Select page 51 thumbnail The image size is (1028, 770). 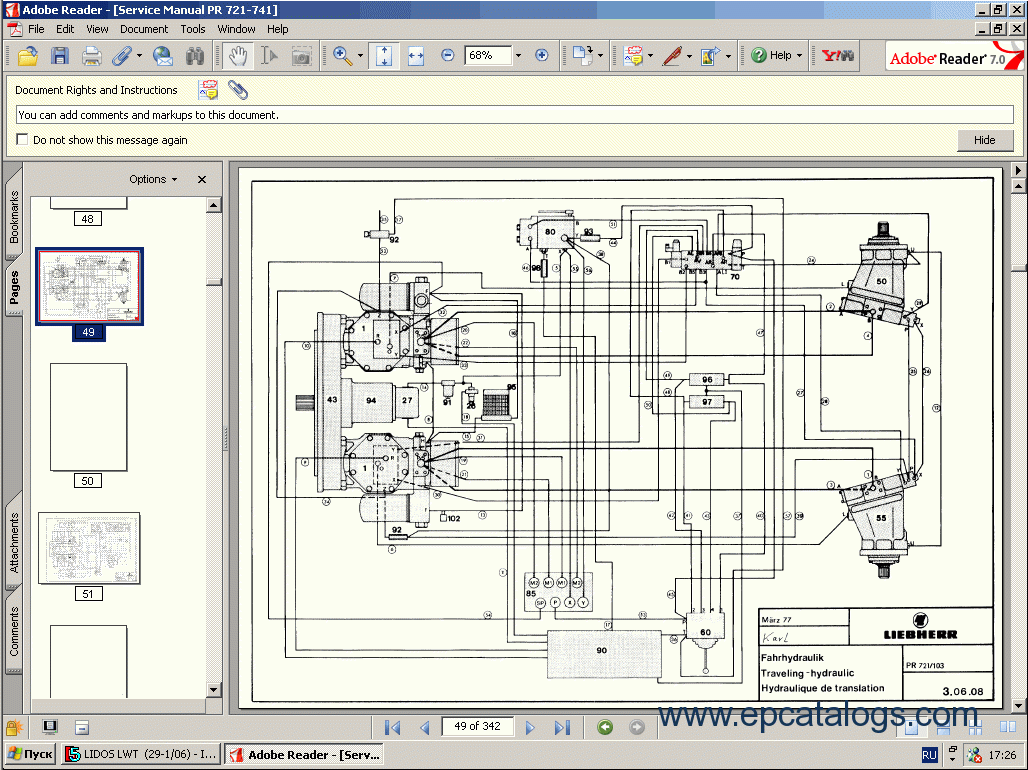(x=89, y=548)
